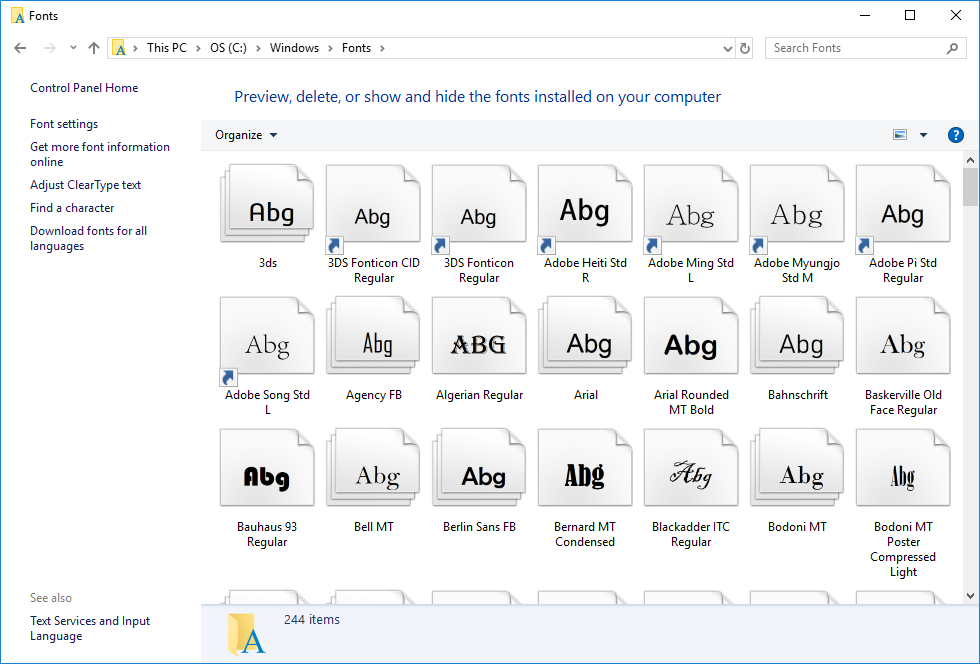Select the Algerian Regular font icon
Viewport: 980px width, 664px height.
coord(479,336)
